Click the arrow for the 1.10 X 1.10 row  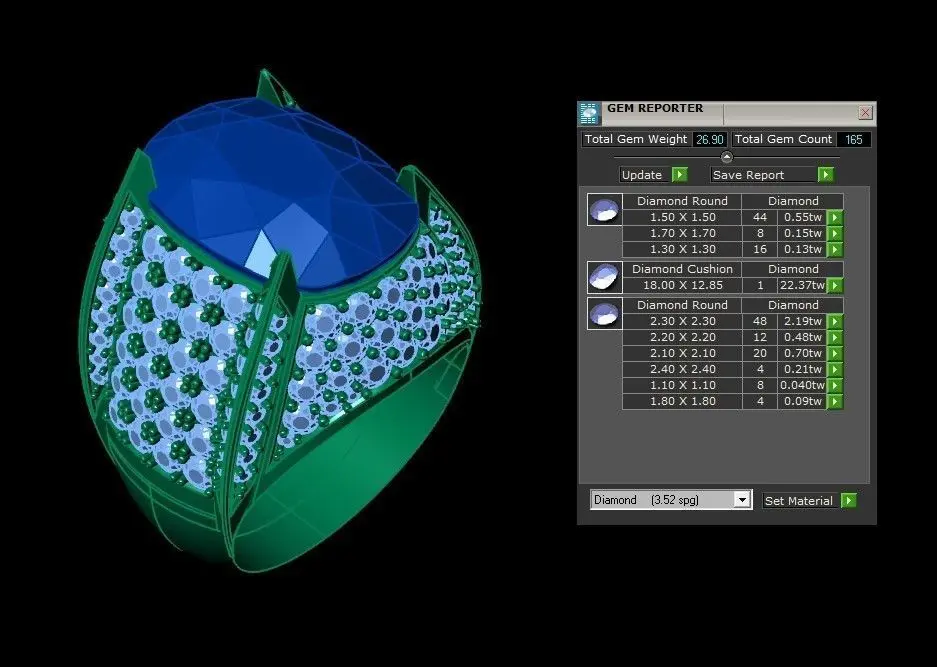click(835, 385)
